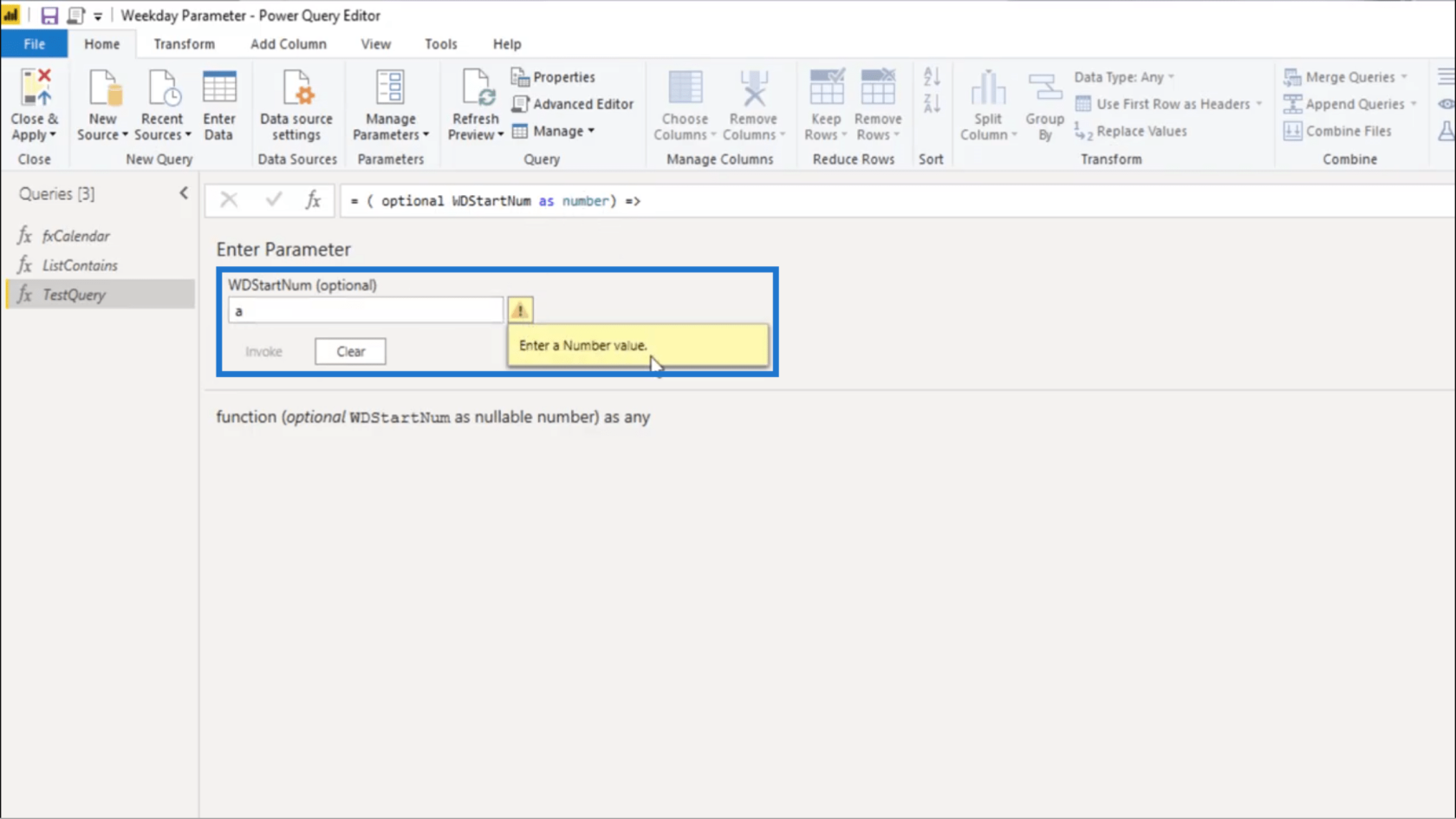Viewport: 1456px width, 819px height.
Task: Click the Choose Columns icon
Action: pos(685,88)
